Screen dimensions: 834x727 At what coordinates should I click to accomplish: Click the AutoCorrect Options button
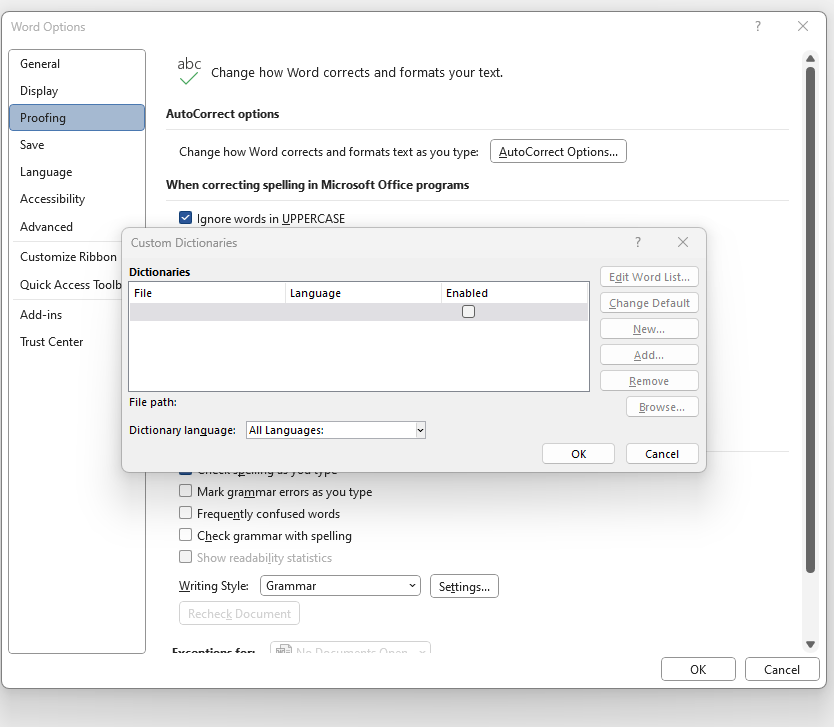tap(558, 151)
